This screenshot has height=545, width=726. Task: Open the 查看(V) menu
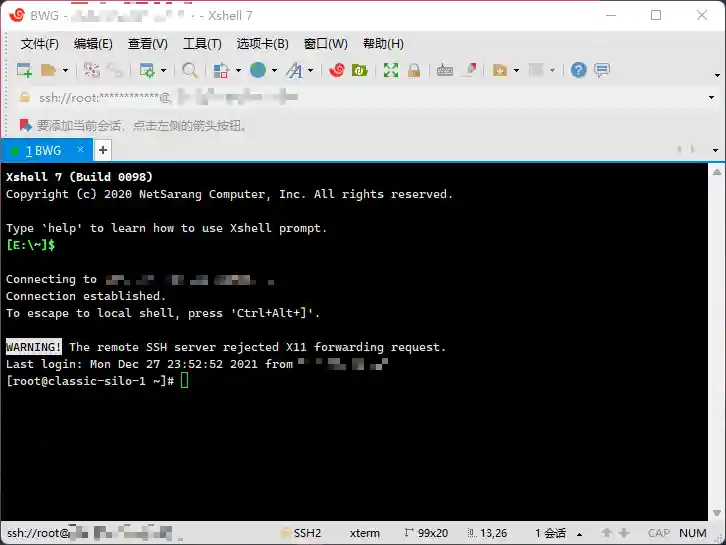click(148, 44)
